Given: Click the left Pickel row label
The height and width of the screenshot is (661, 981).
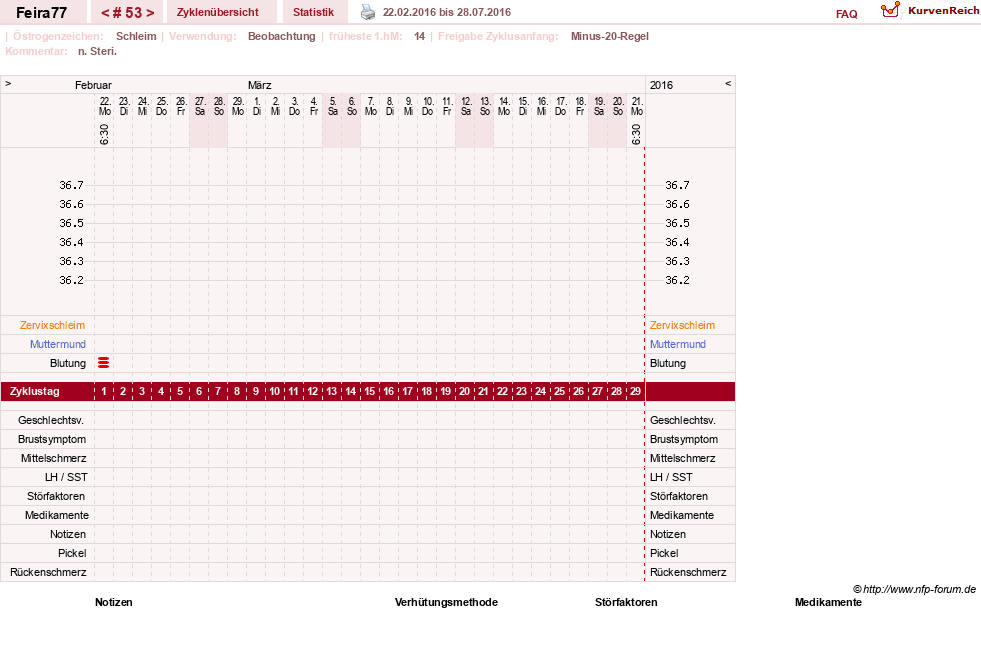Looking at the screenshot, I should (72, 553).
